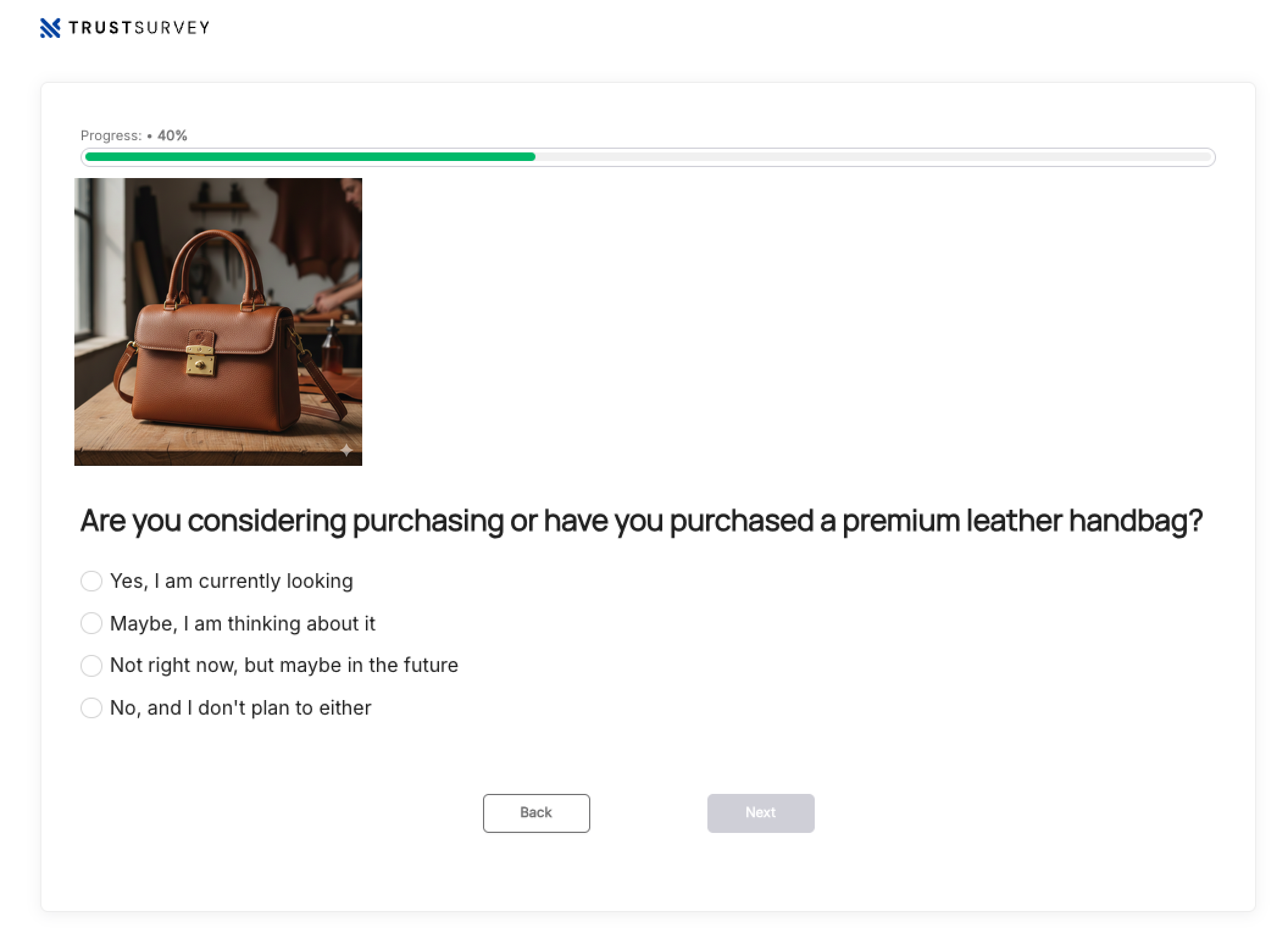
Task: Choose the "Maybe, I am thinking about it" radio
Action: [91, 623]
